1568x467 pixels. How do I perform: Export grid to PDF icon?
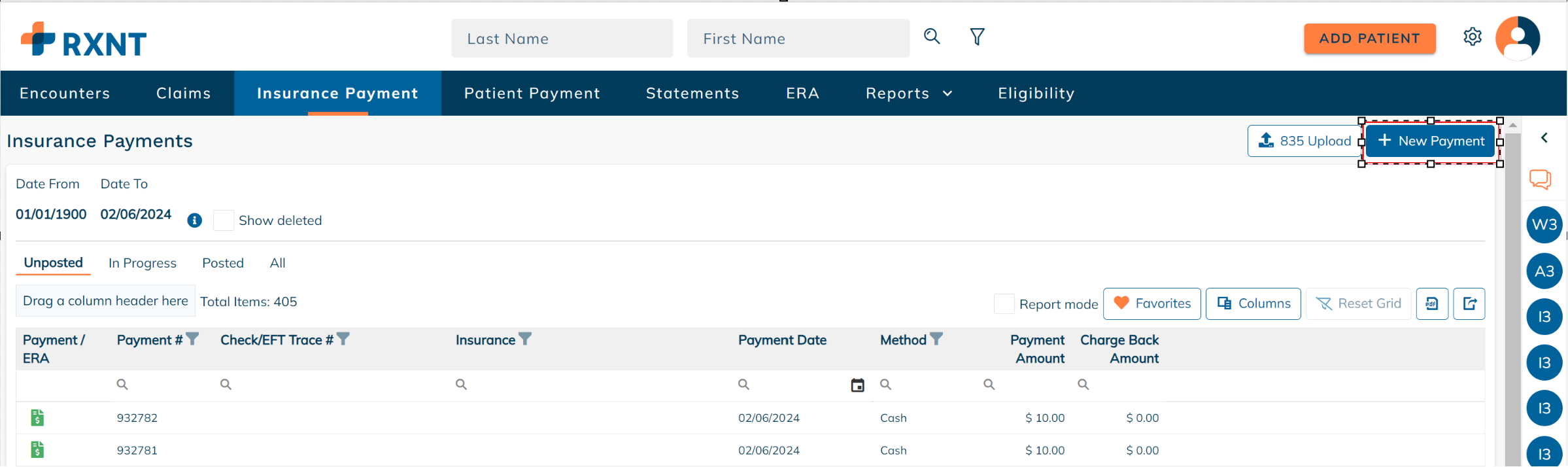[1432, 303]
